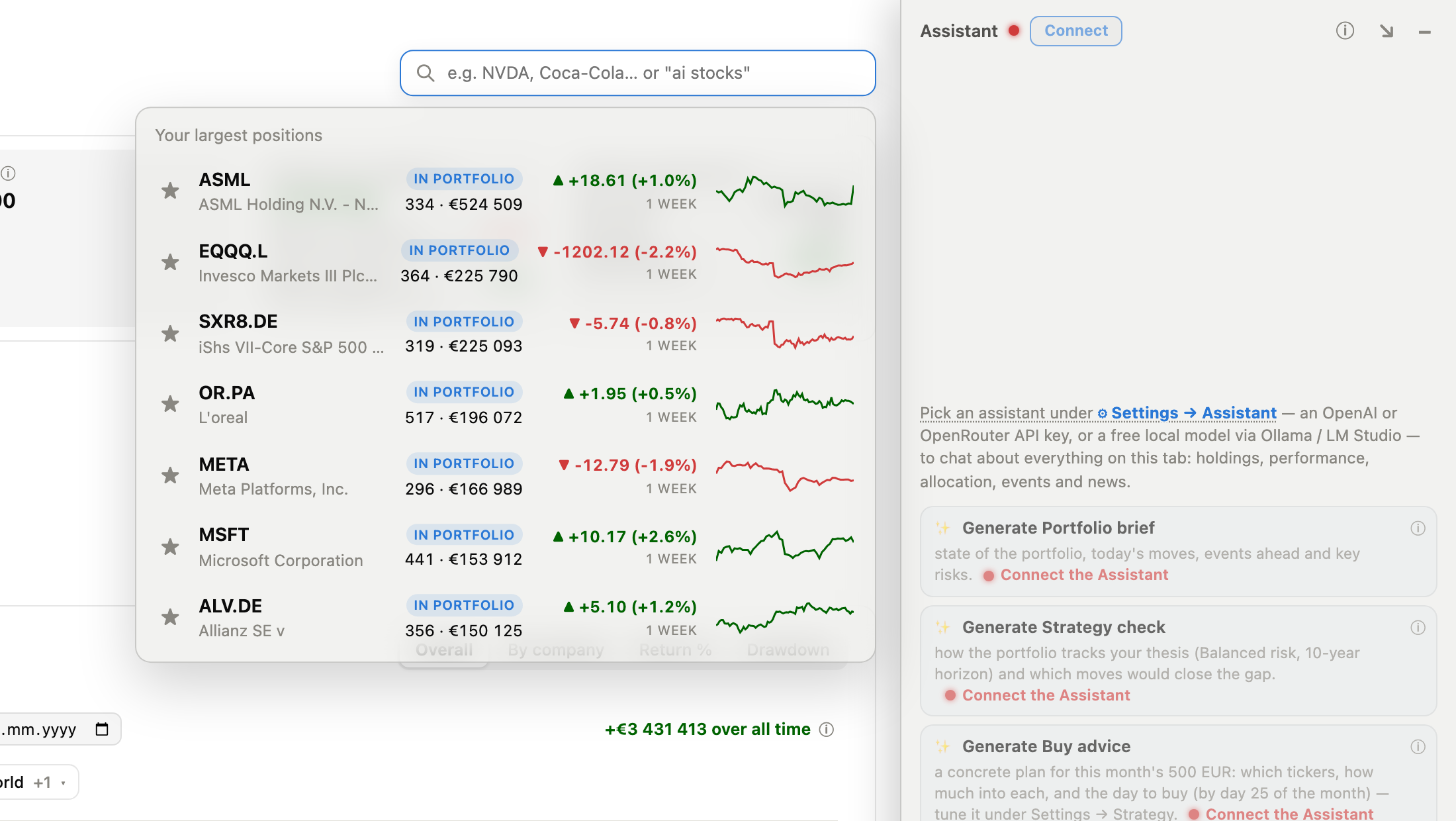The image size is (1456, 821).
Task: Click MSFT IN PORTFOLIO badge
Action: 464,535
